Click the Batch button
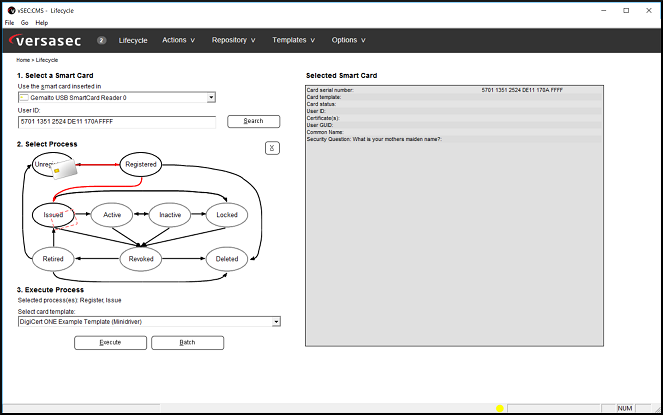Viewport: 663px width, 415px height. coord(187,343)
